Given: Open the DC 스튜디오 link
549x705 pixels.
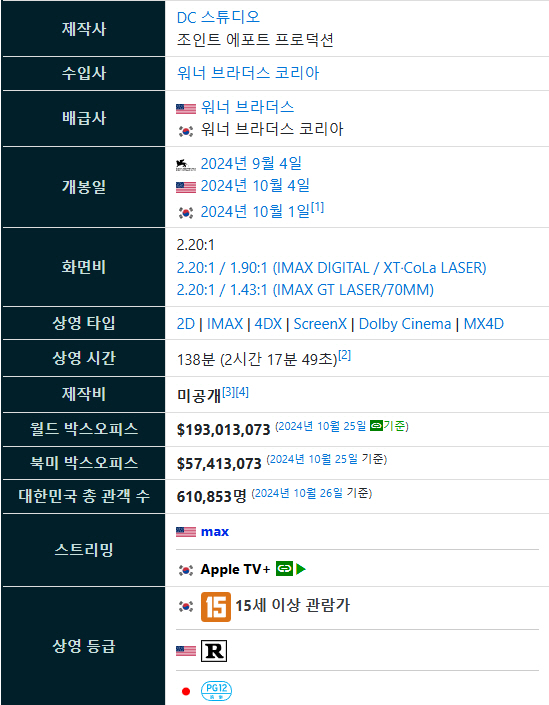Looking at the screenshot, I should 219,17.
